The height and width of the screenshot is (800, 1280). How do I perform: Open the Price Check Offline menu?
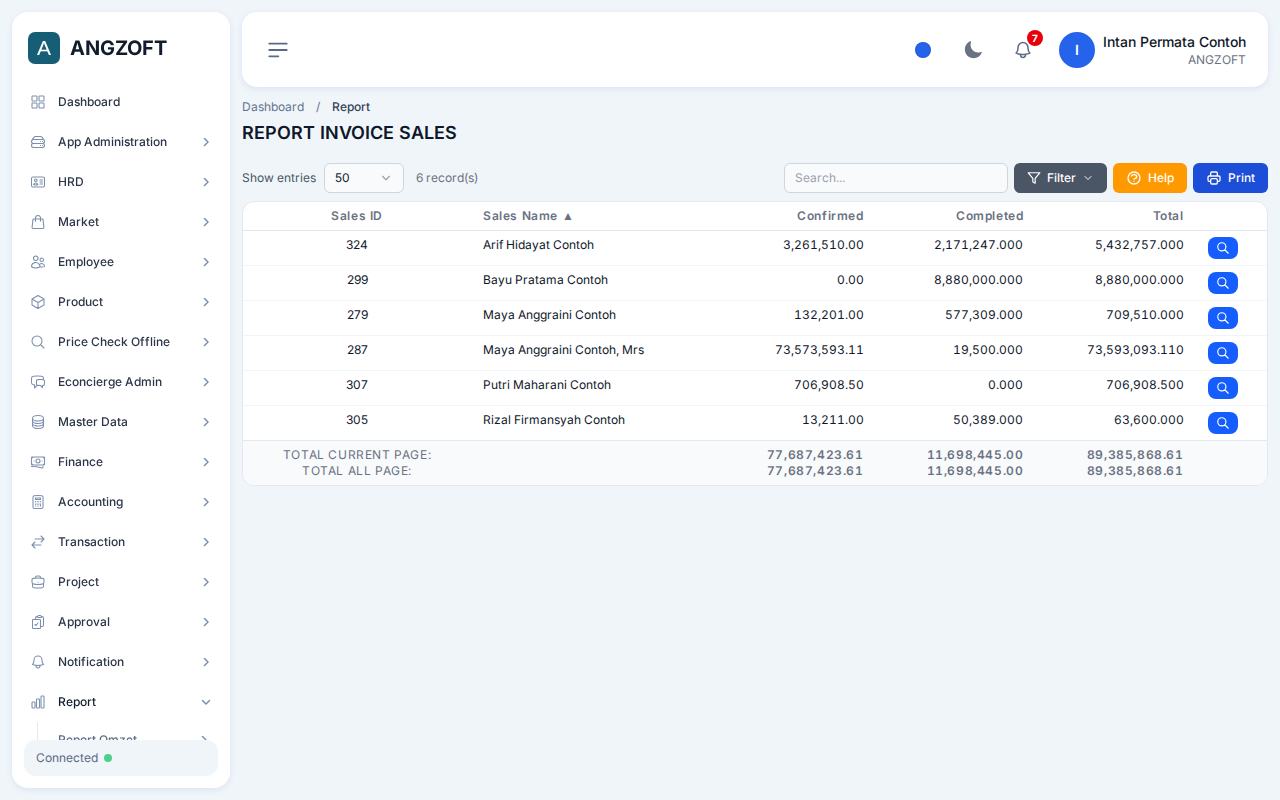[121, 342]
